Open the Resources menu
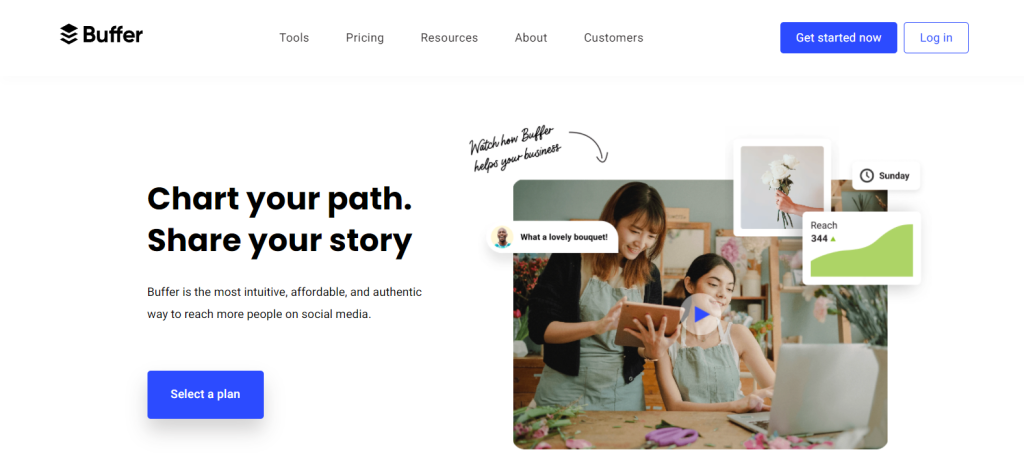 pyautogui.click(x=449, y=38)
